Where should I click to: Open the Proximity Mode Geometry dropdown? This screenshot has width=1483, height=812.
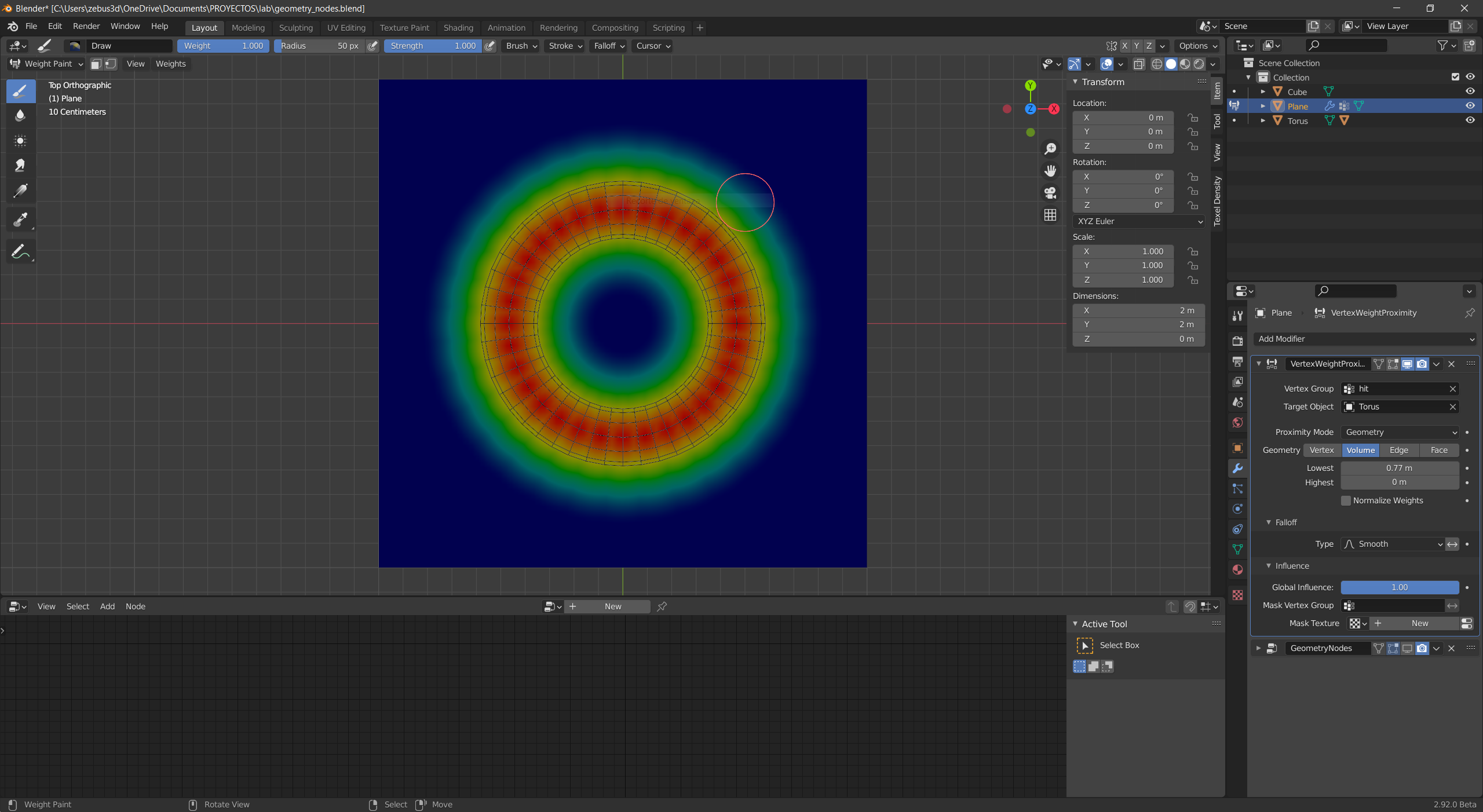click(1400, 432)
